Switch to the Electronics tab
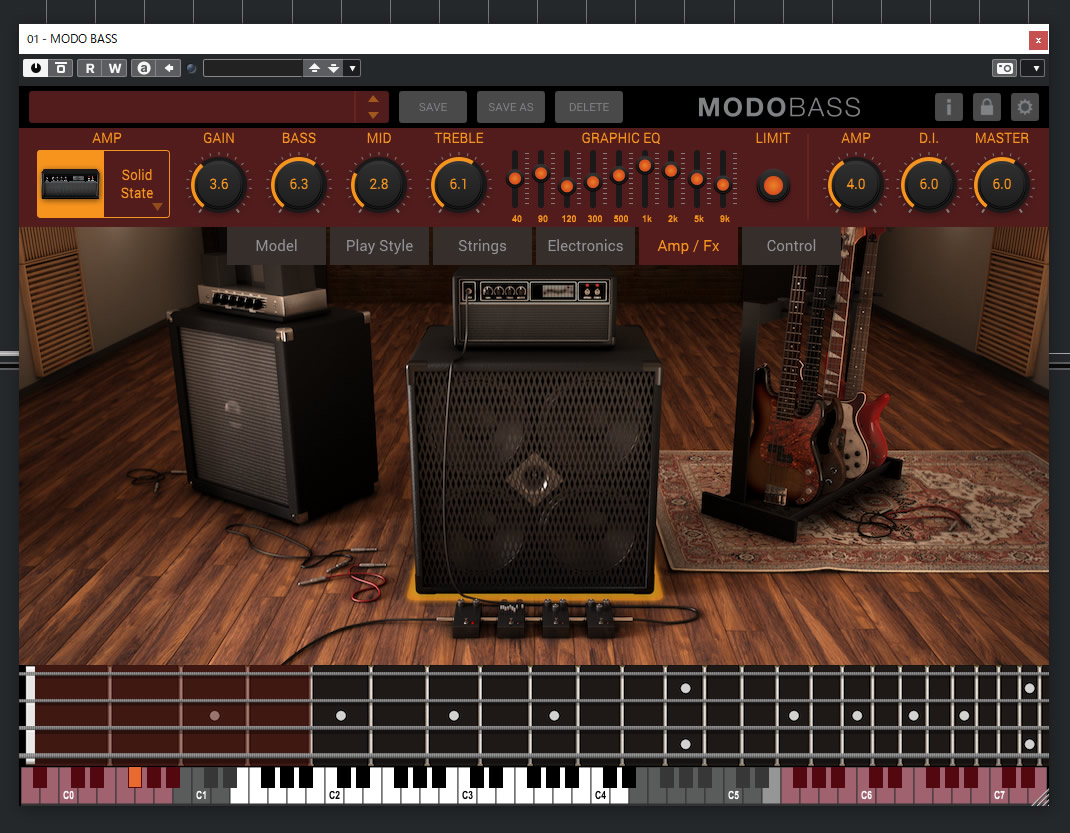Image resolution: width=1070 pixels, height=833 pixels. pyautogui.click(x=585, y=246)
